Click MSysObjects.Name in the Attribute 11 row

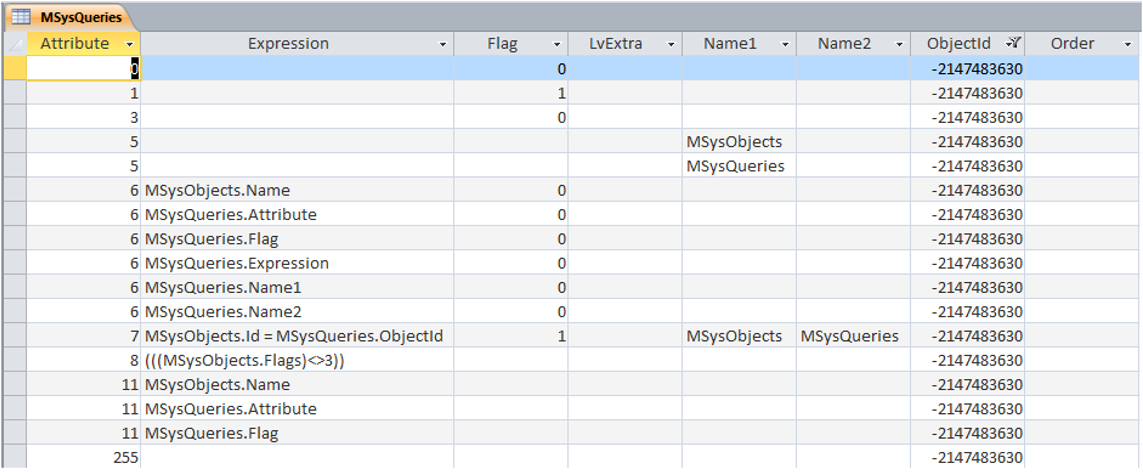click(297, 385)
